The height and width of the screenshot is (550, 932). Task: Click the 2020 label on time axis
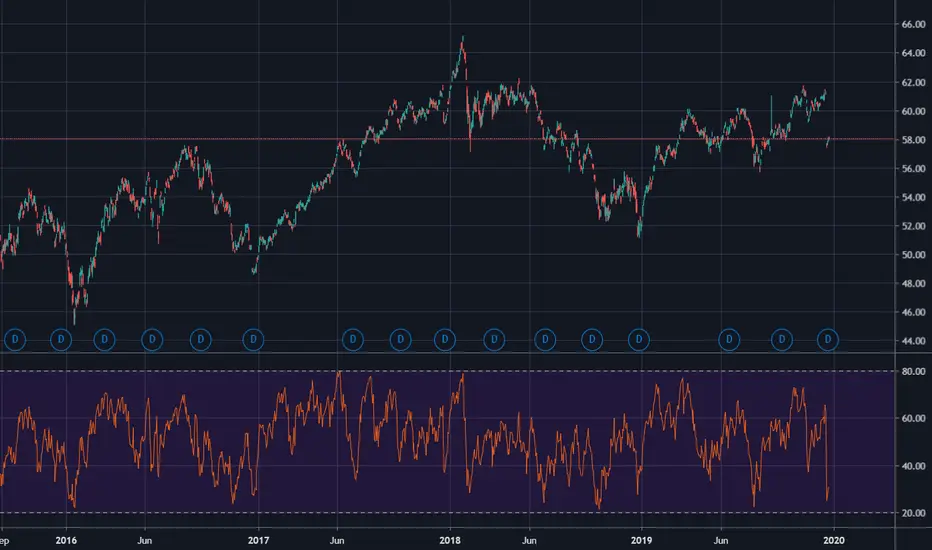tap(833, 540)
